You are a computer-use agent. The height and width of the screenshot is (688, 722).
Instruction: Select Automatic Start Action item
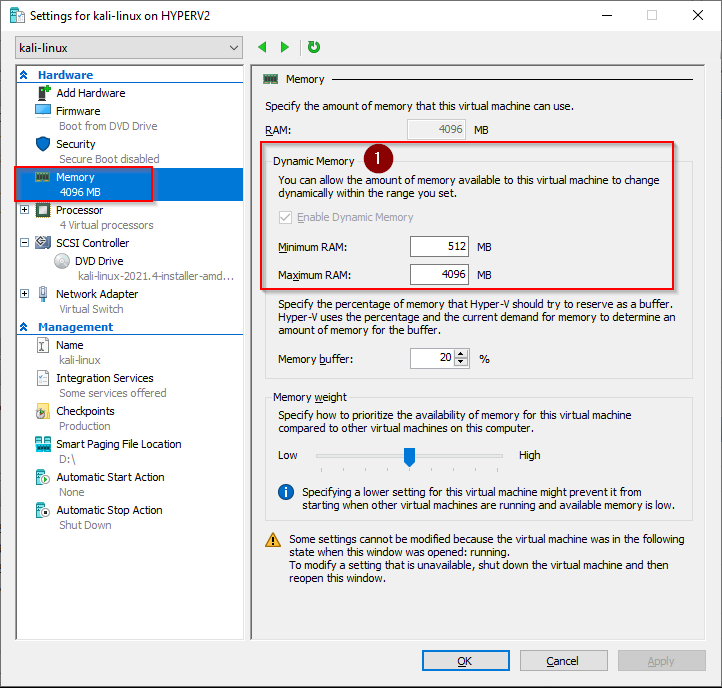coord(110,477)
